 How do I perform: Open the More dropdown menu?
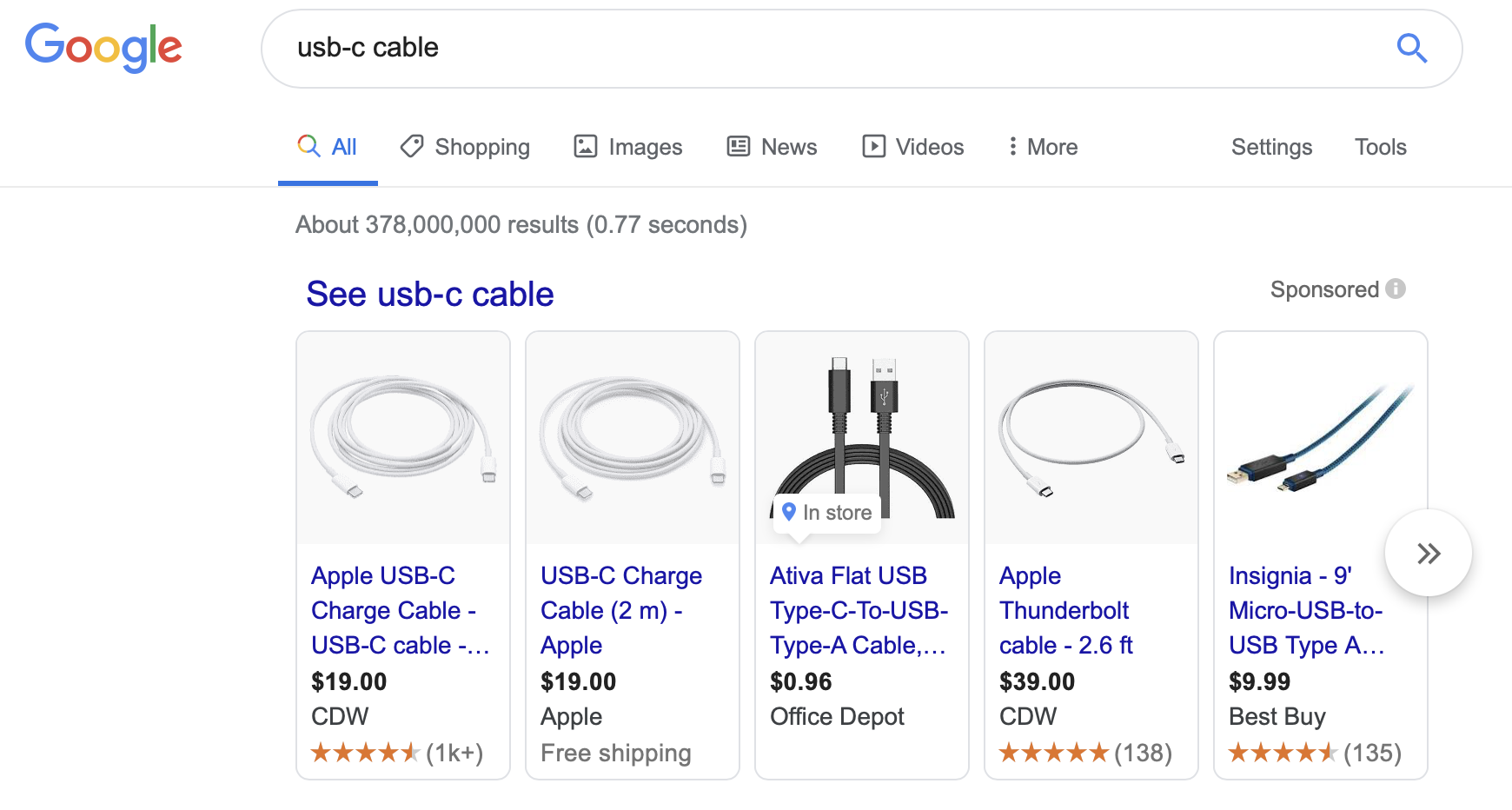pyautogui.click(x=1041, y=146)
